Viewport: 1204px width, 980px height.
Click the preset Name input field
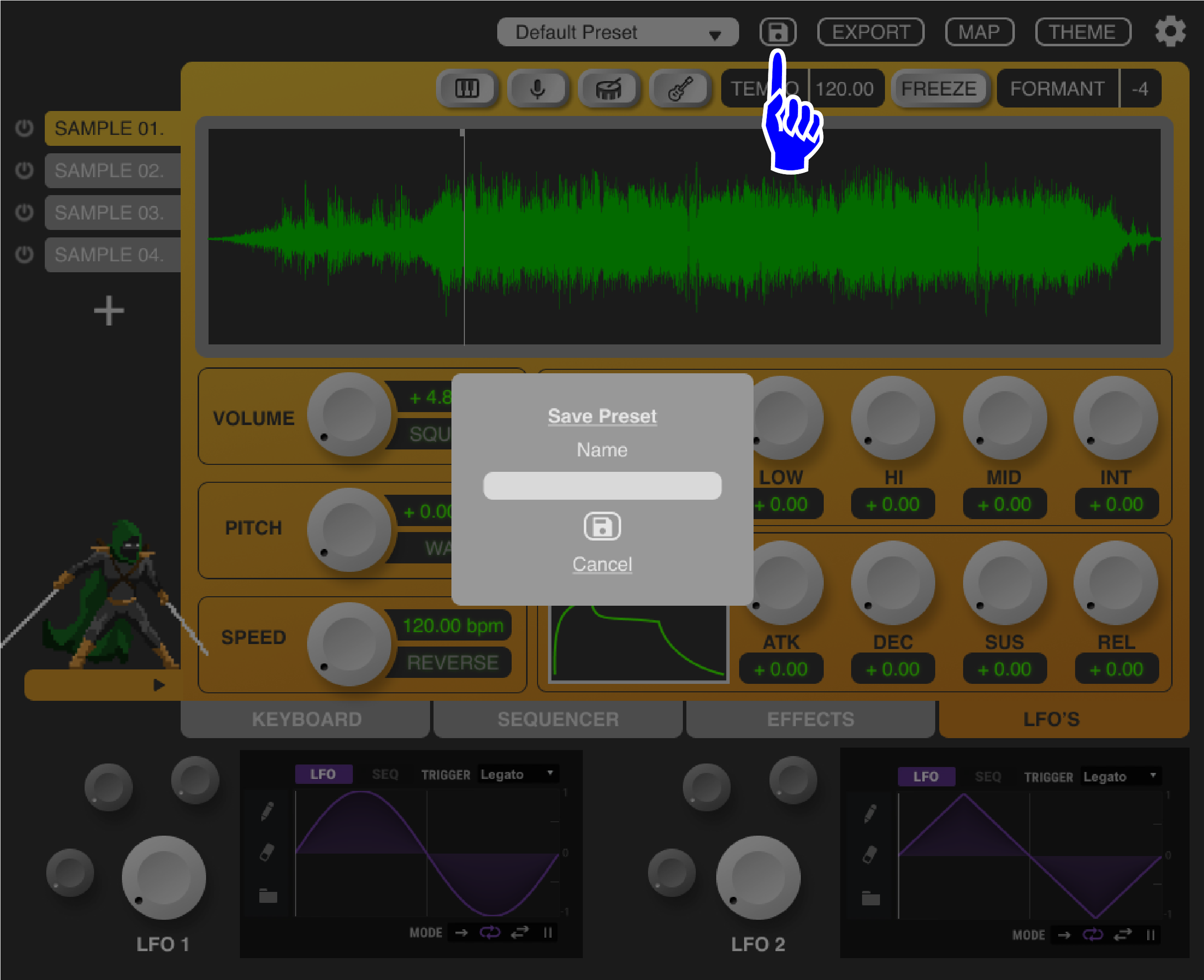(x=602, y=485)
